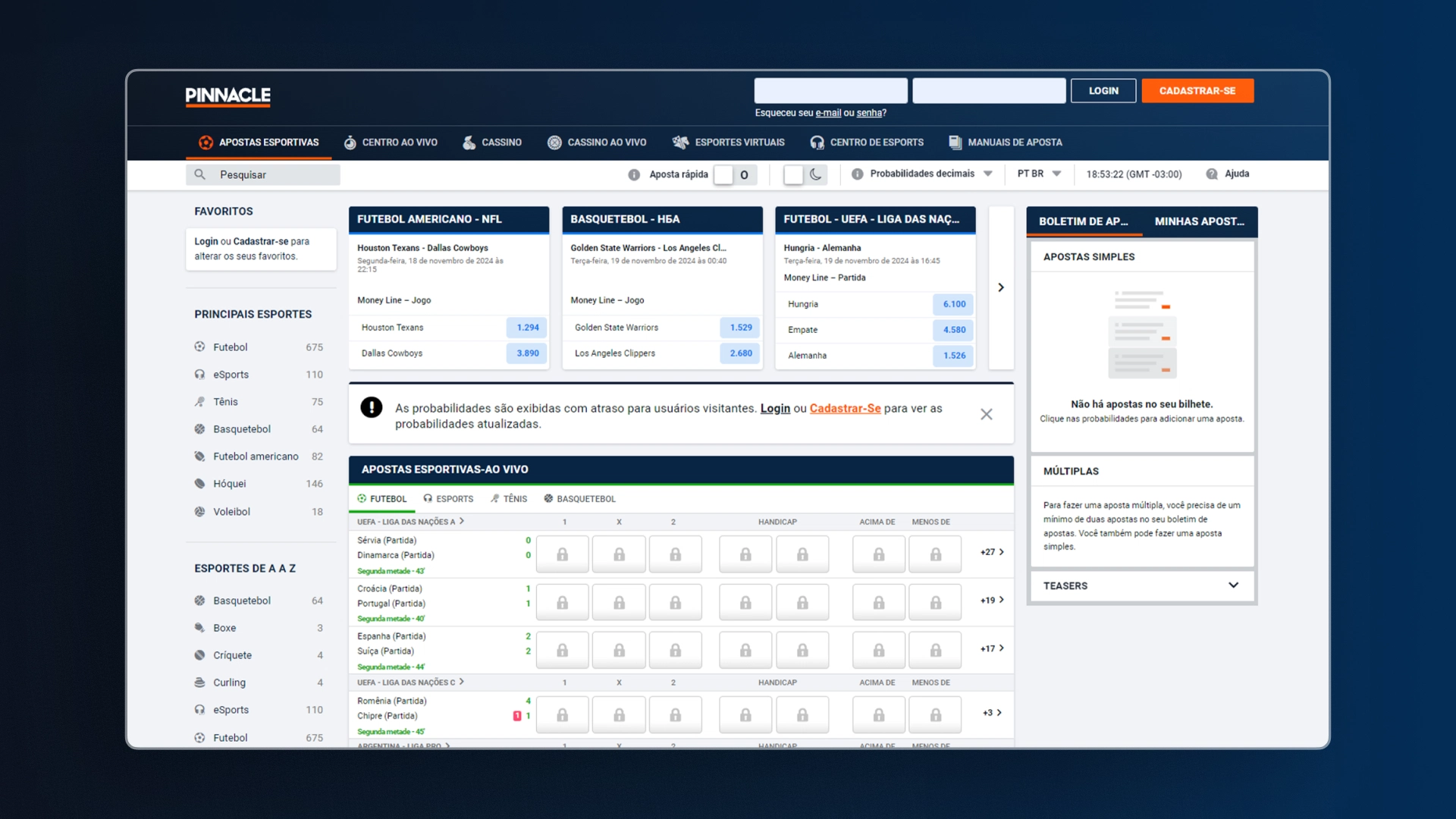Viewport: 1456px width, 819px height.
Task: Click the forgot e-mail link
Action: [828, 113]
